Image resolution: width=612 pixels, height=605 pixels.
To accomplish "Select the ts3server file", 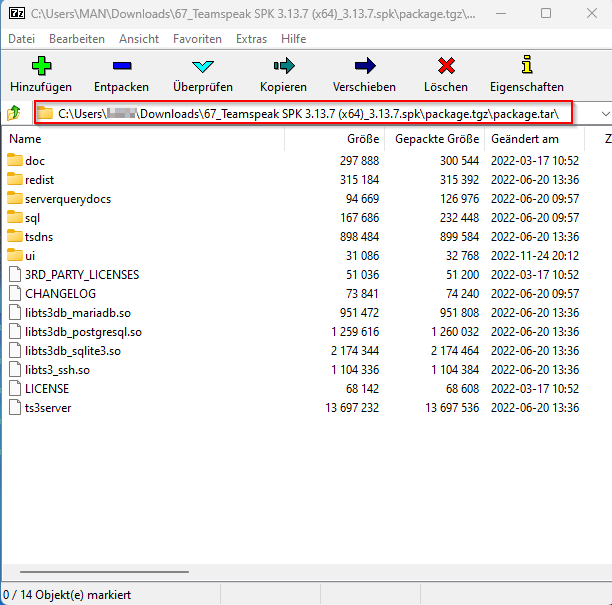I will pyautogui.click(x=47, y=407).
